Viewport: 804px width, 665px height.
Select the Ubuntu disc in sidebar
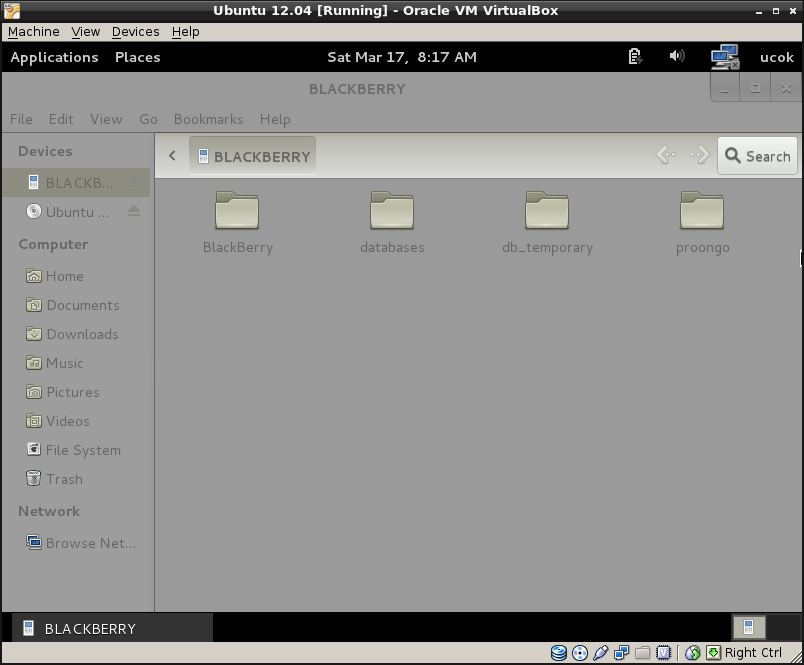tap(76, 212)
